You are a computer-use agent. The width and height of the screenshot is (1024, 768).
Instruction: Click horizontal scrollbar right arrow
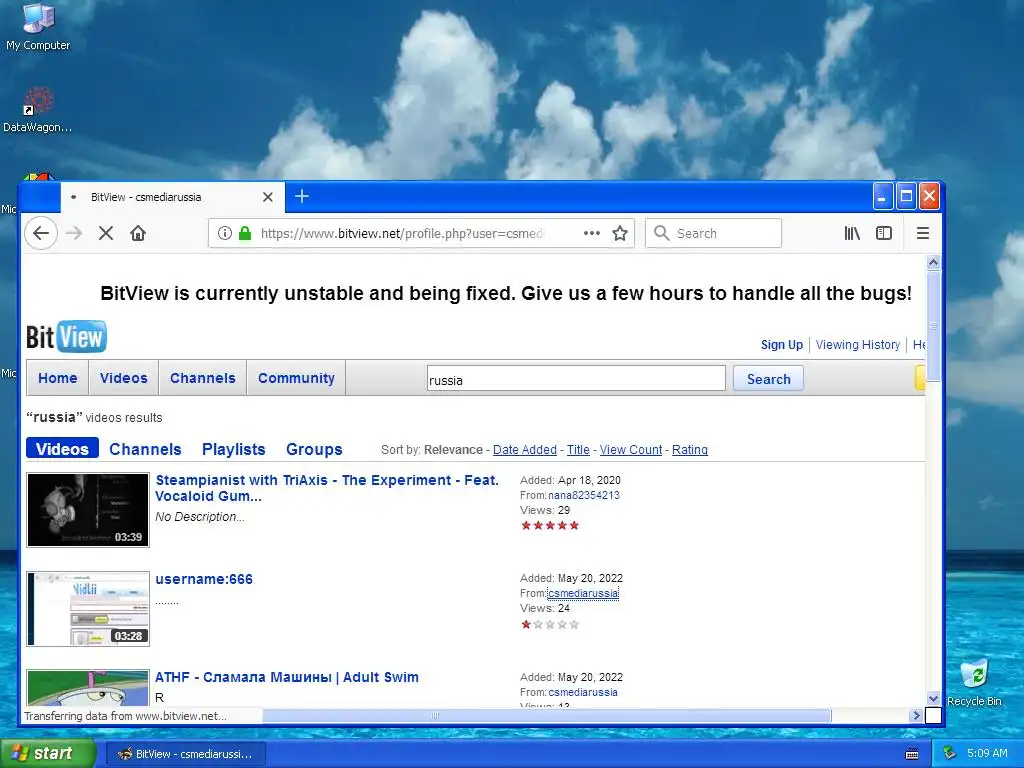(x=915, y=716)
